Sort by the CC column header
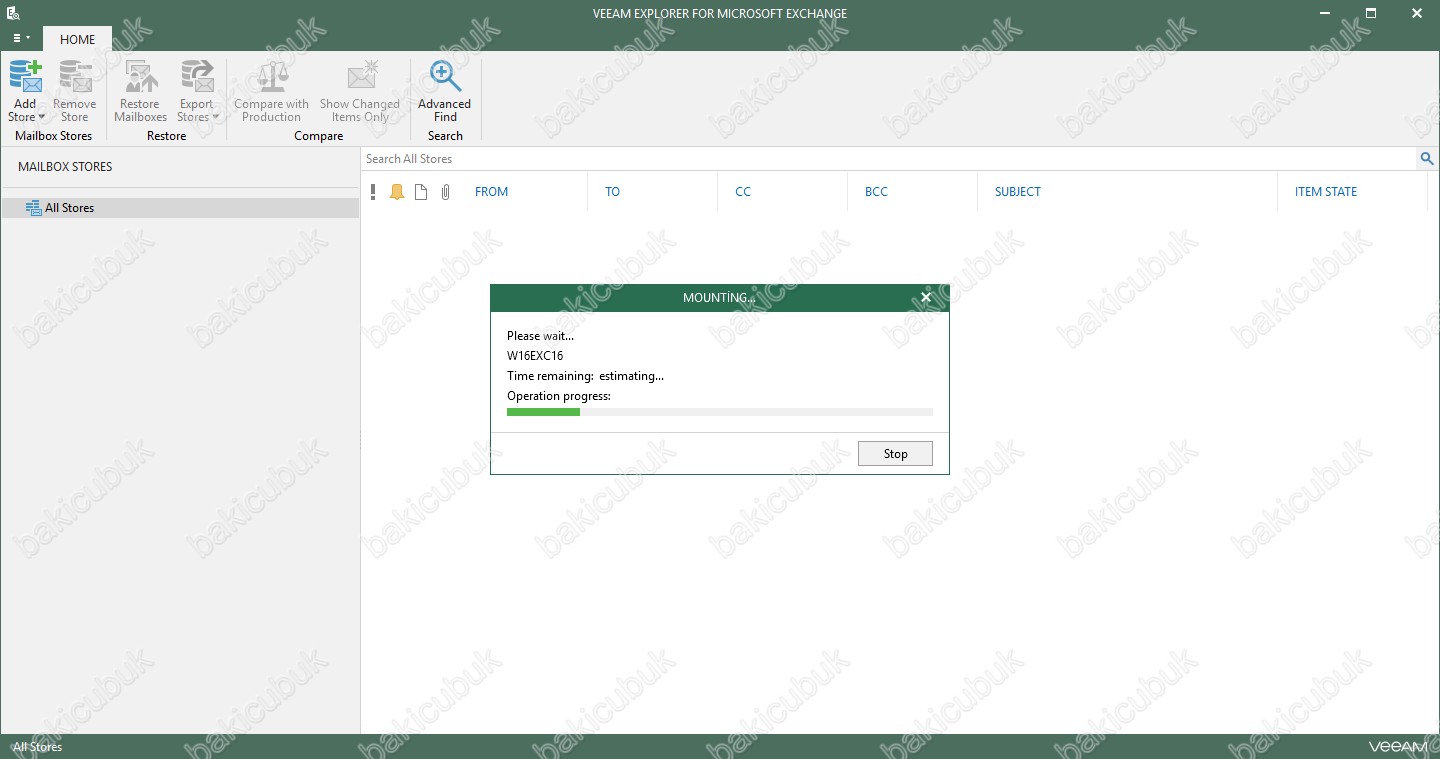The width and height of the screenshot is (1440, 759). click(743, 192)
